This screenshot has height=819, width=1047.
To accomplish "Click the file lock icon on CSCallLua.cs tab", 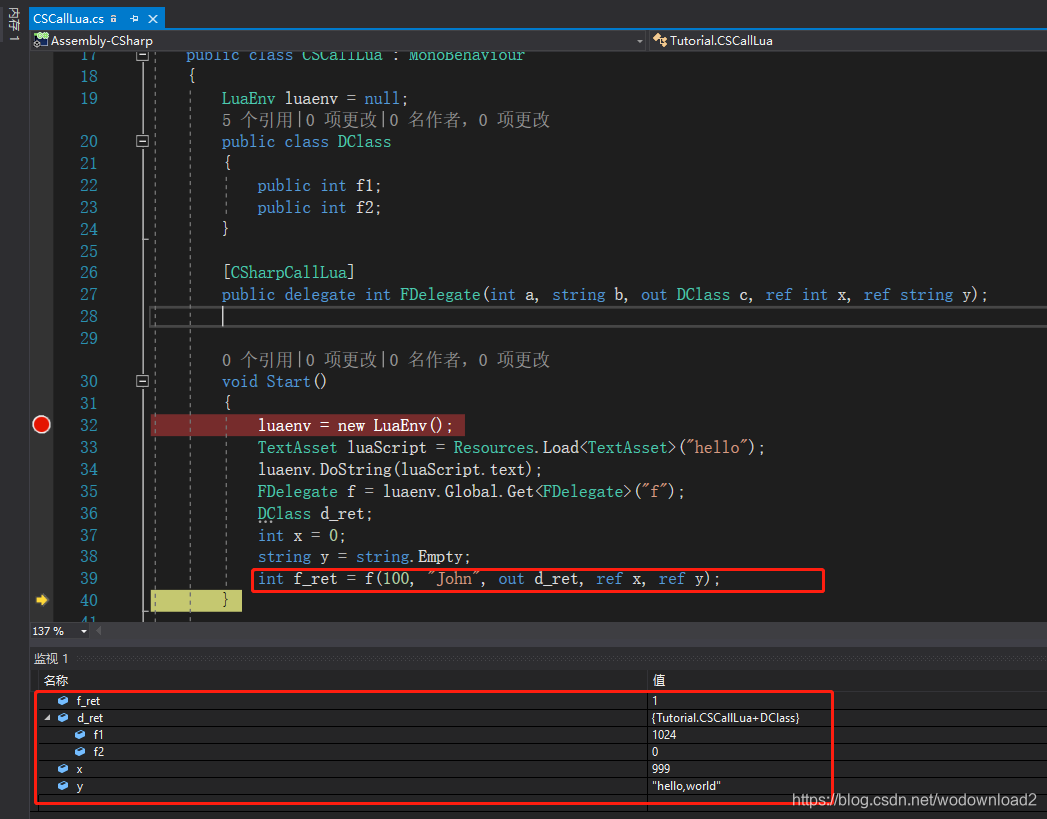I will (114, 19).
